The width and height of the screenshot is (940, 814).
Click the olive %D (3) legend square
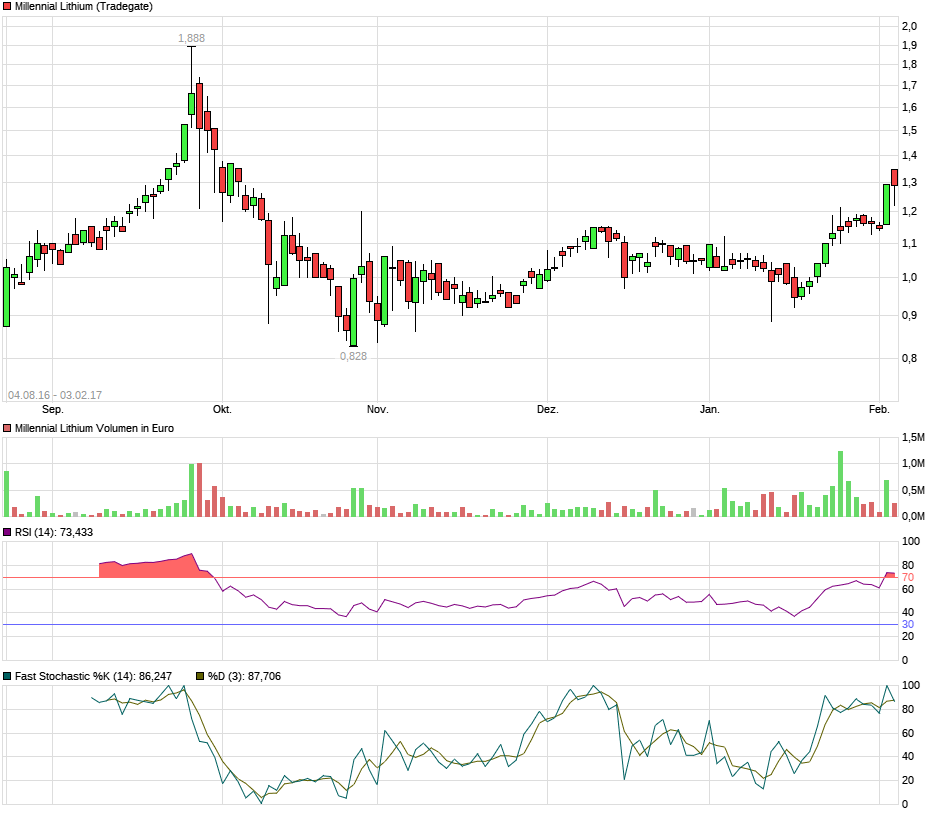(199, 677)
